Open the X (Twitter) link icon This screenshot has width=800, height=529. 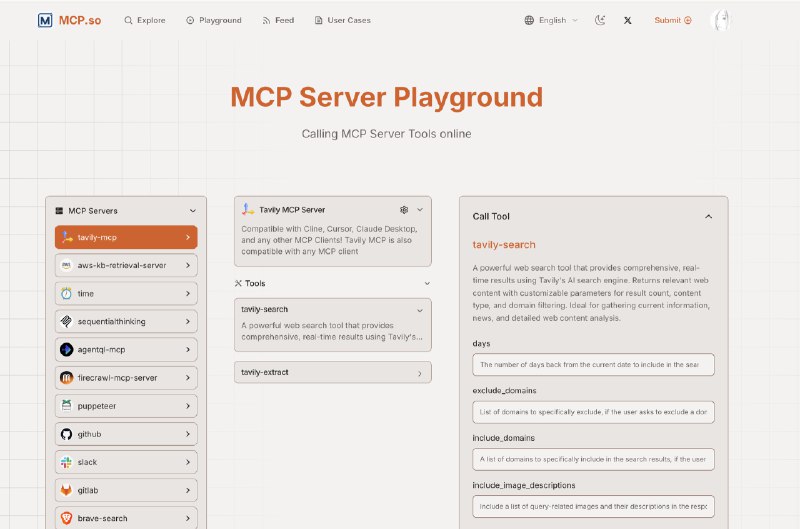tap(628, 20)
